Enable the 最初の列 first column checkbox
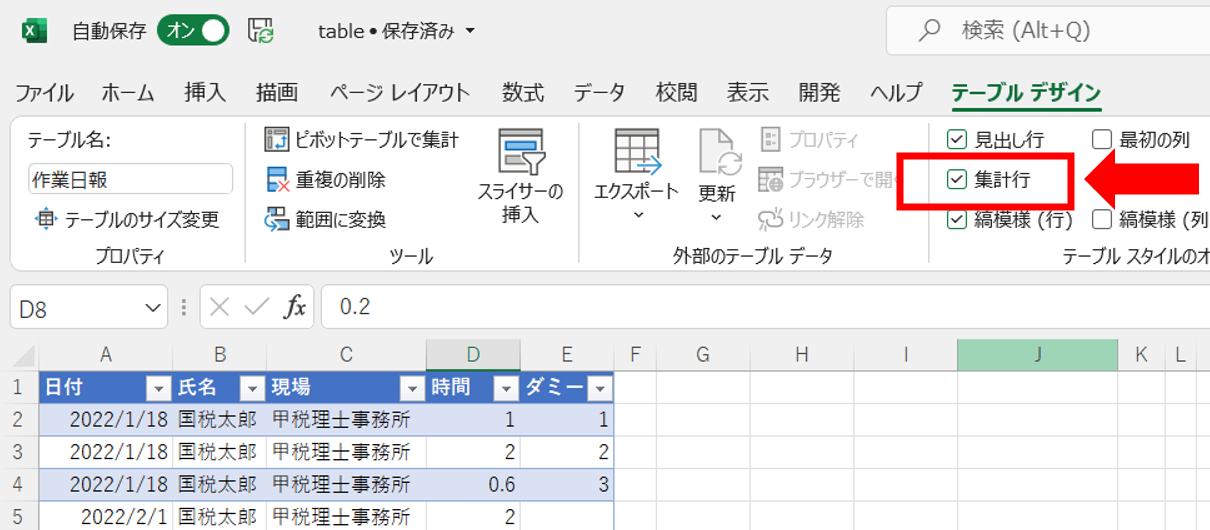 pos(1101,140)
